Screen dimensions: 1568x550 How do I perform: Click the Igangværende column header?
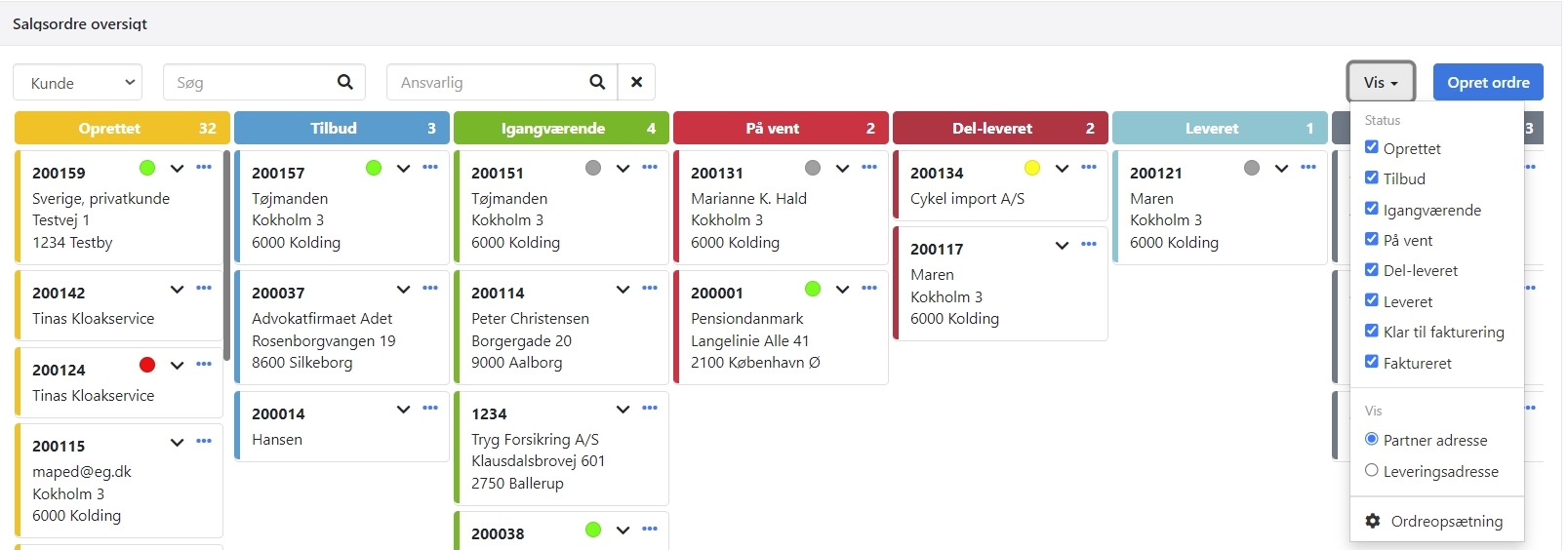pos(561,128)
